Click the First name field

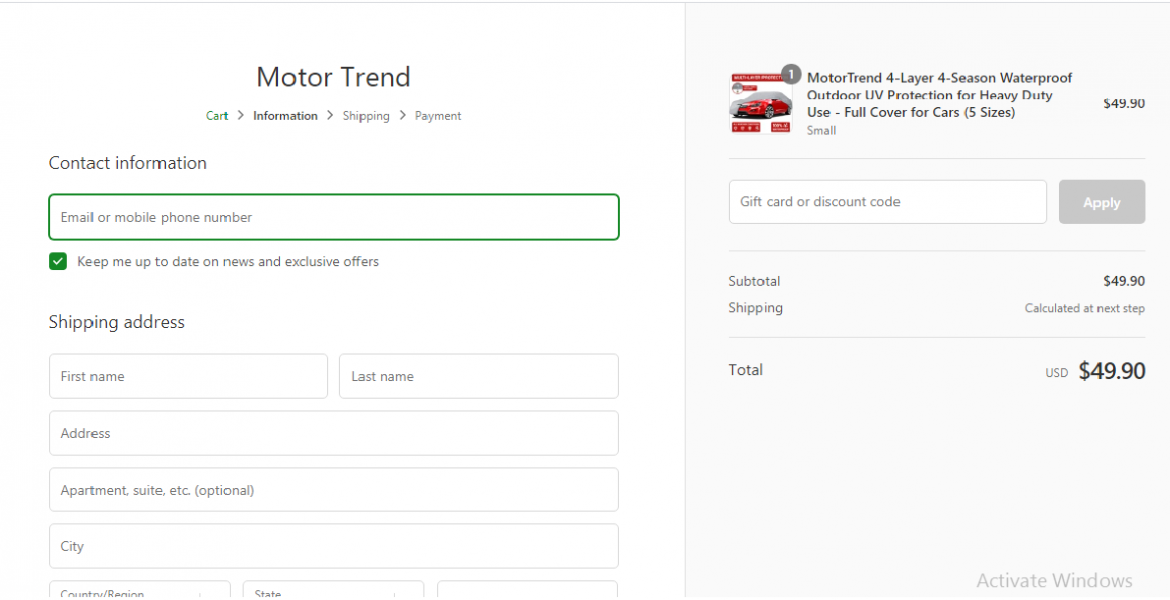pyautogui.click(x=188, y=376)
